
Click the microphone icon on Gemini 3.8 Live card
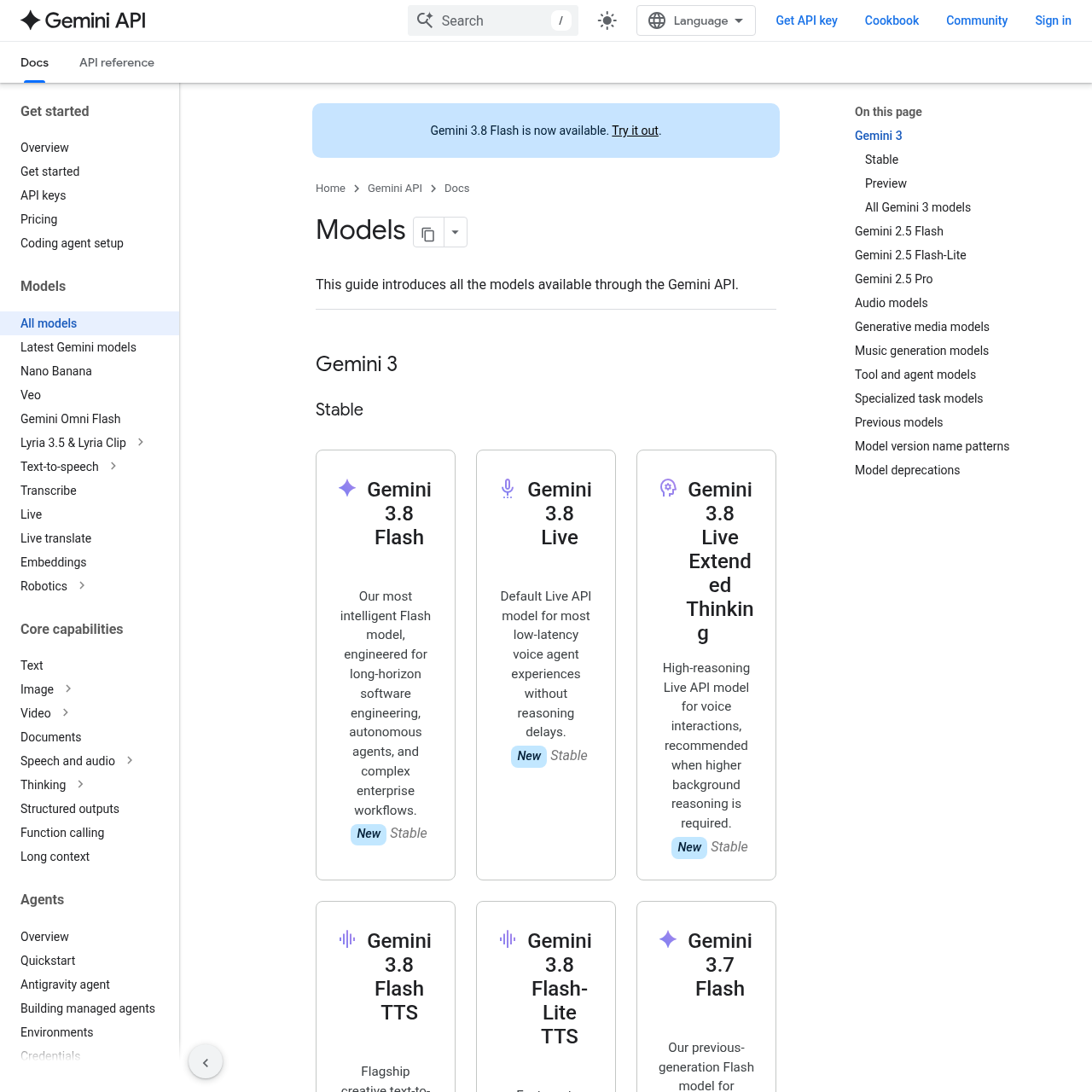508,488
